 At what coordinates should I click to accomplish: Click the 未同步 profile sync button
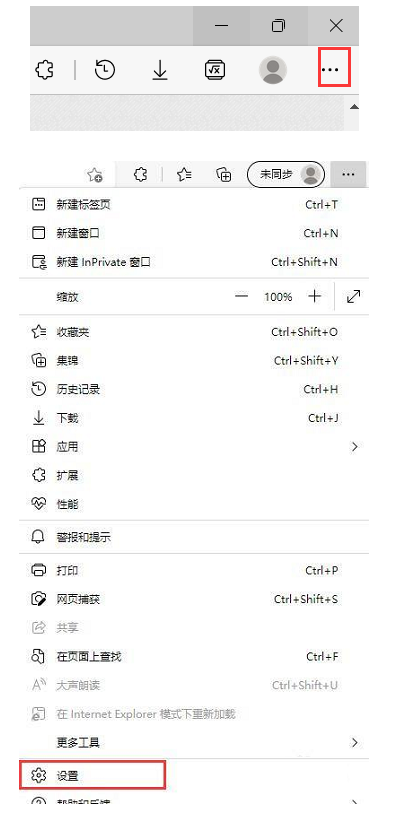tap(286, 174)
